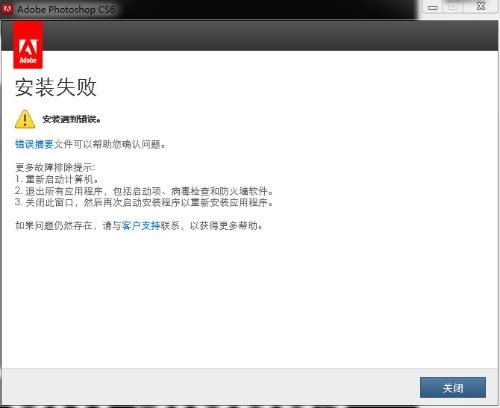Click the 安装遇到错误 message text
Viewport: 500px width, 408px height.
click(x=71, y=119)
